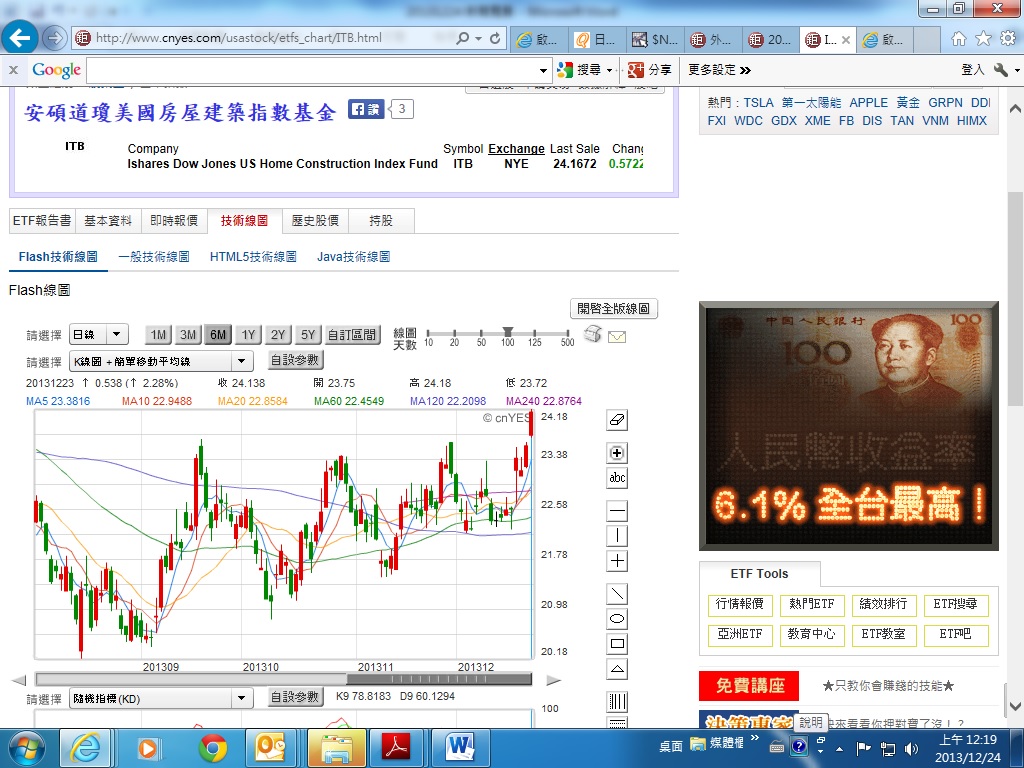Click the Google+ share icon

point(635,69)
